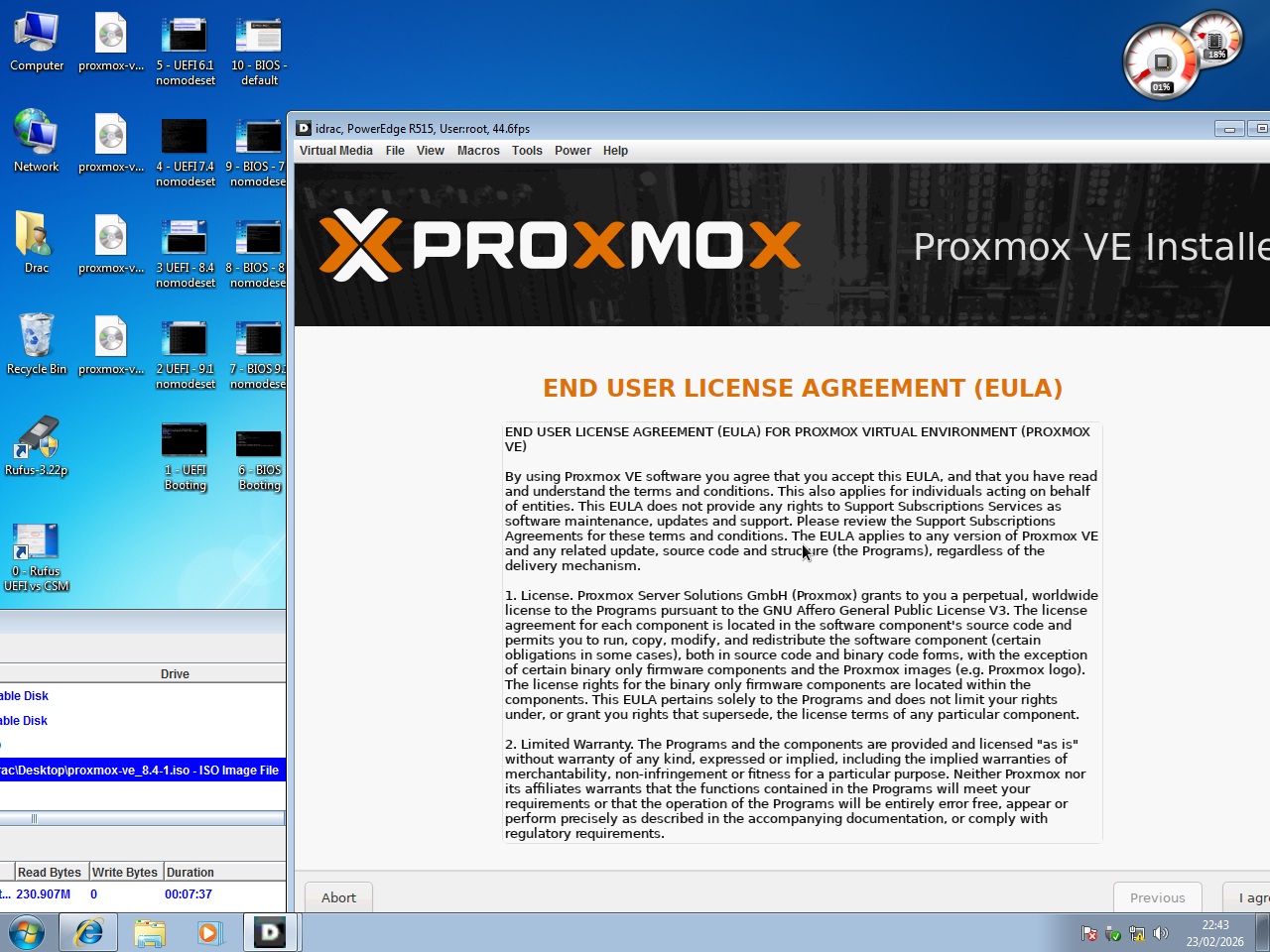Click the END USER LICENSE AGREEMENT heading
This screenshot has height=952, width=1270.
point(803,388)
